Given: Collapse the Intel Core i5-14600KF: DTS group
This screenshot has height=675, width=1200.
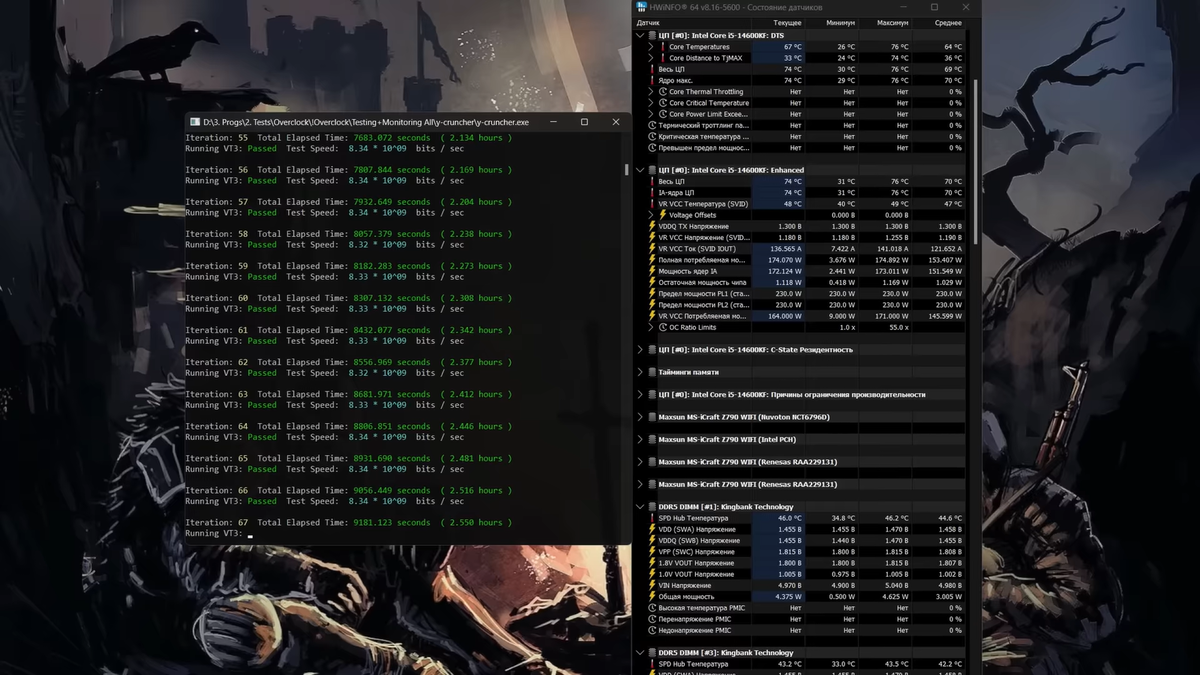Looking at the screenshot, I should click(x=641, y=36).
